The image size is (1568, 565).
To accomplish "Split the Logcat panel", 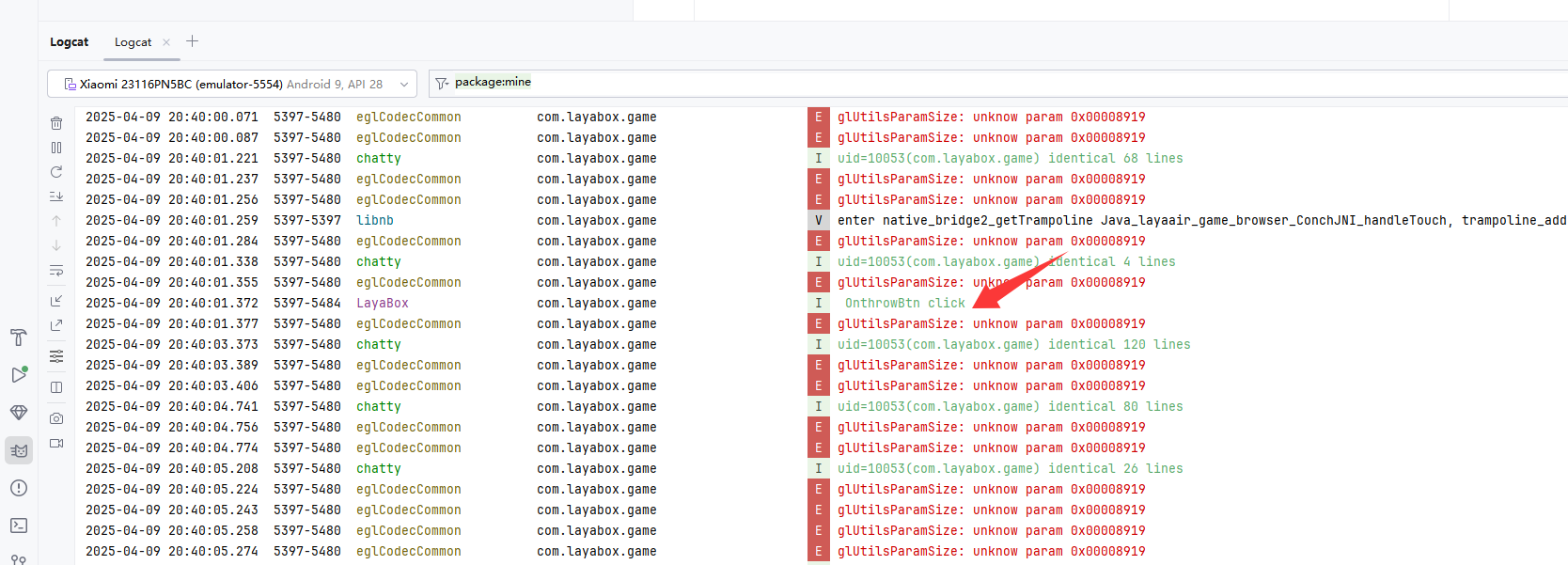I will (x=56, y=387).
